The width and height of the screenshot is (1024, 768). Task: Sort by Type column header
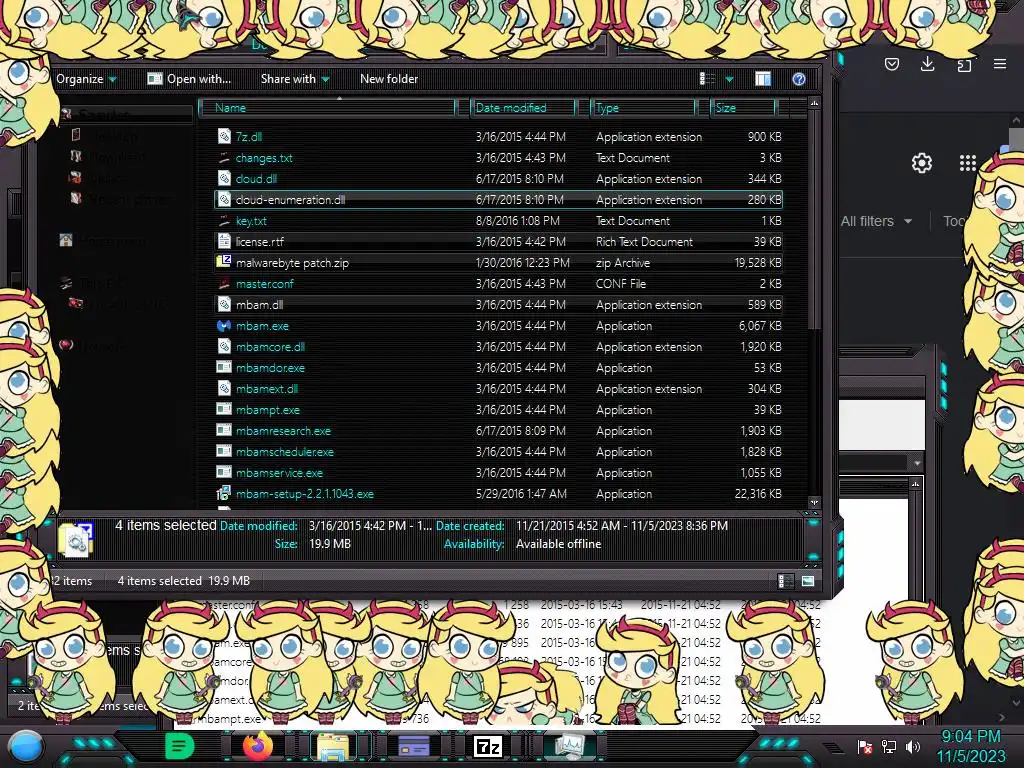tap(643, 108)
